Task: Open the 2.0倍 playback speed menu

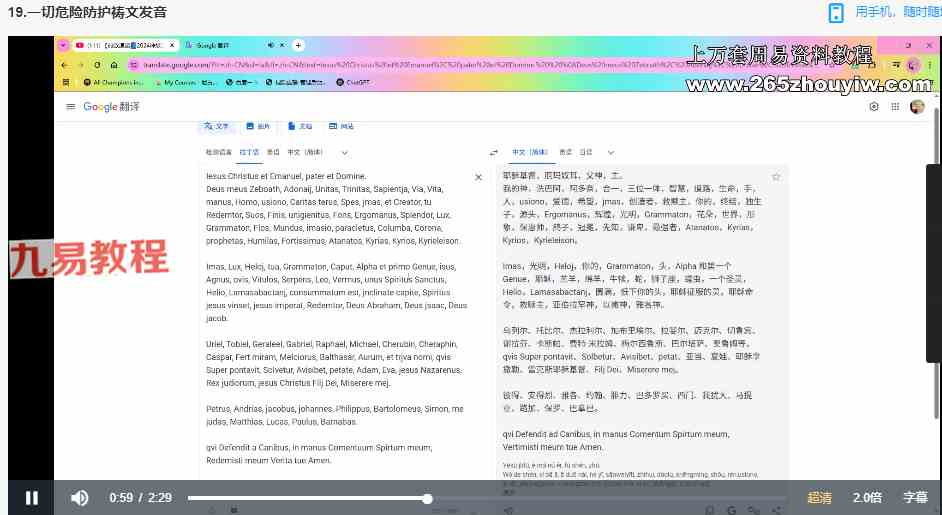Action: coord(867,498)
